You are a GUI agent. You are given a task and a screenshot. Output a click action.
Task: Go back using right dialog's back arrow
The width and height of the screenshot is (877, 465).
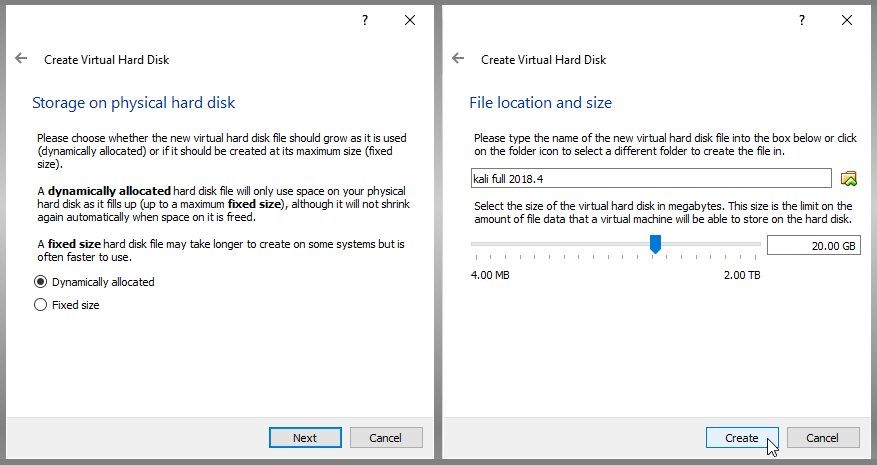click(x=458, y=58)
